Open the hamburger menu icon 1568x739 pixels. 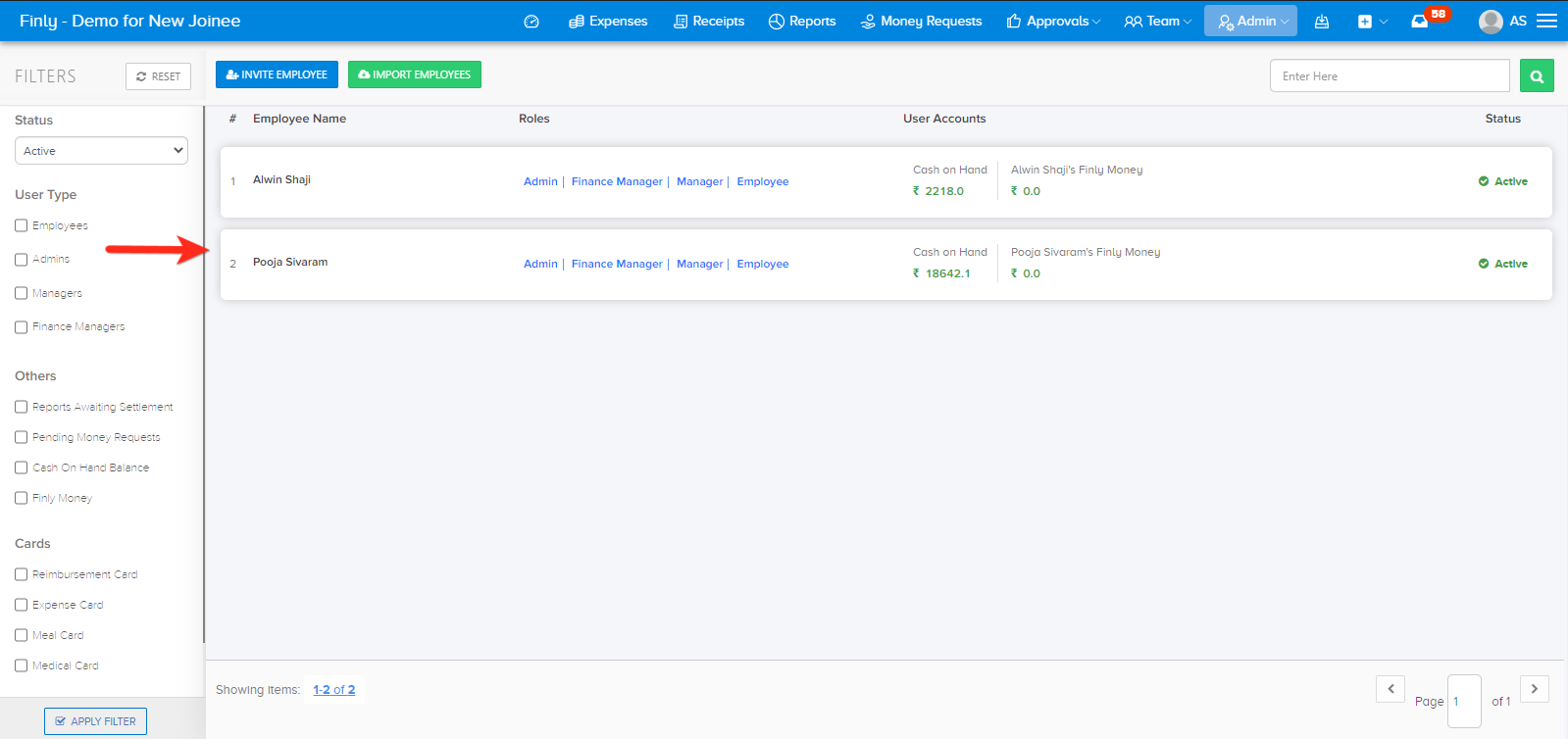(1546, 21)
